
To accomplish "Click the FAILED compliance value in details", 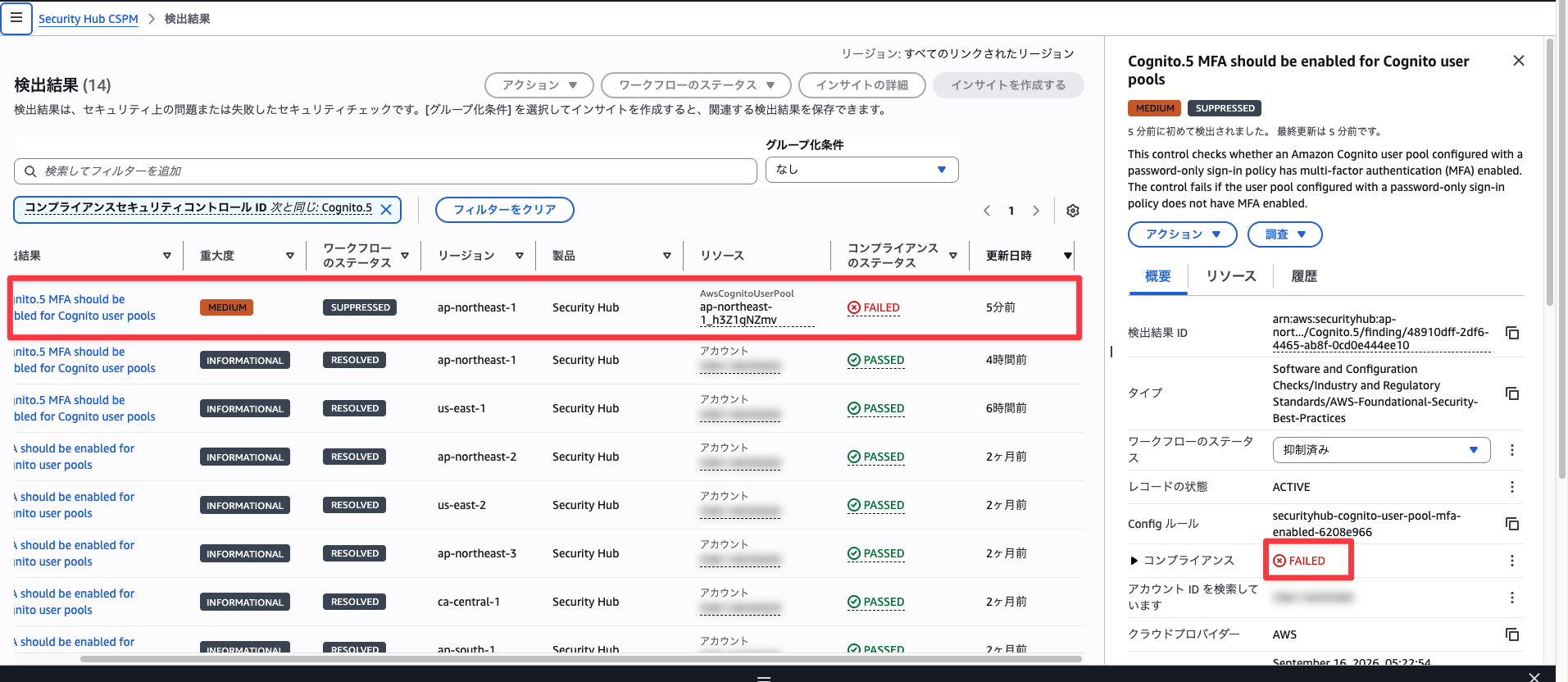I will point(1299,561).
